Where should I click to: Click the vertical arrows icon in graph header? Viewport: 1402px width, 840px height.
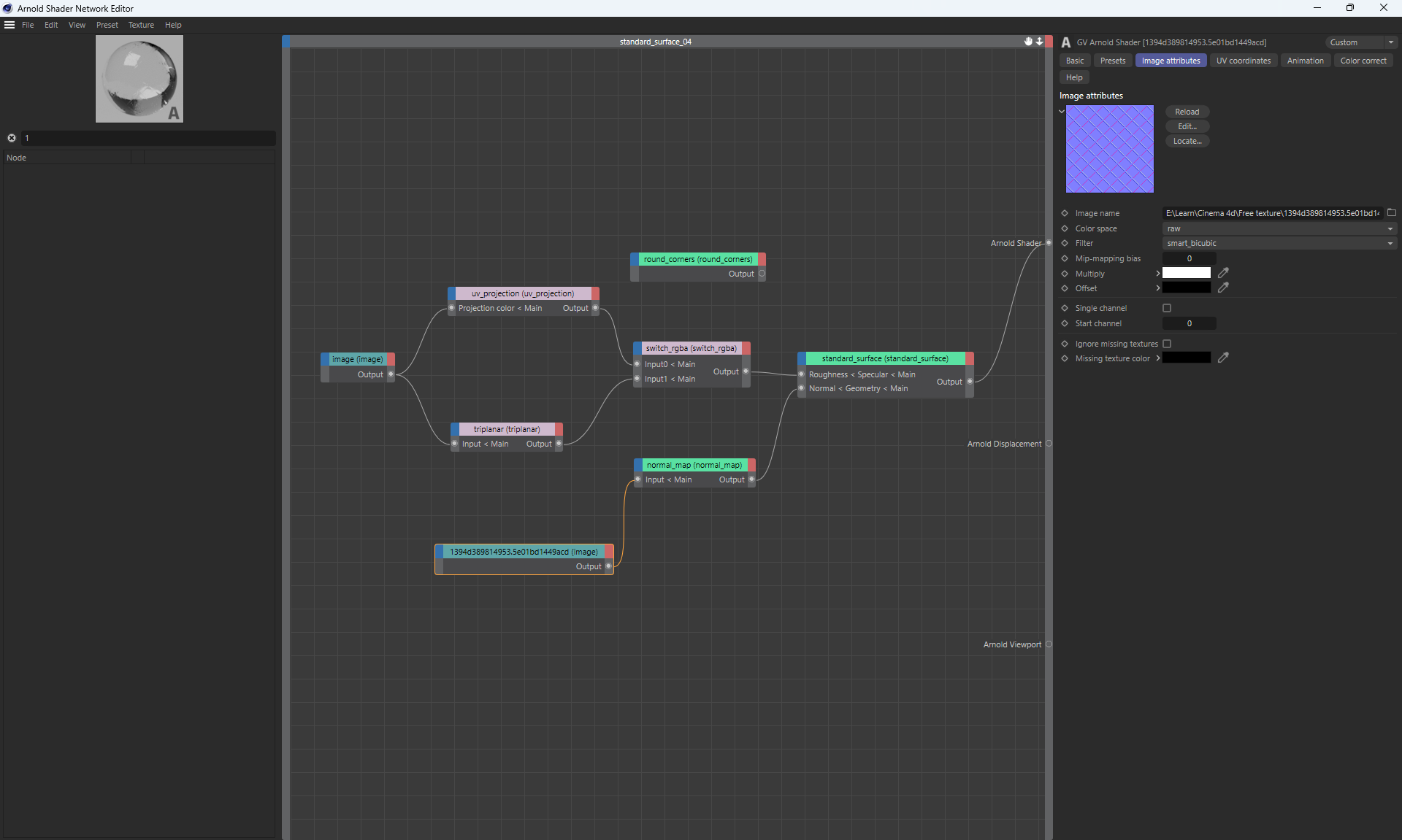[x=1039, y=42]
